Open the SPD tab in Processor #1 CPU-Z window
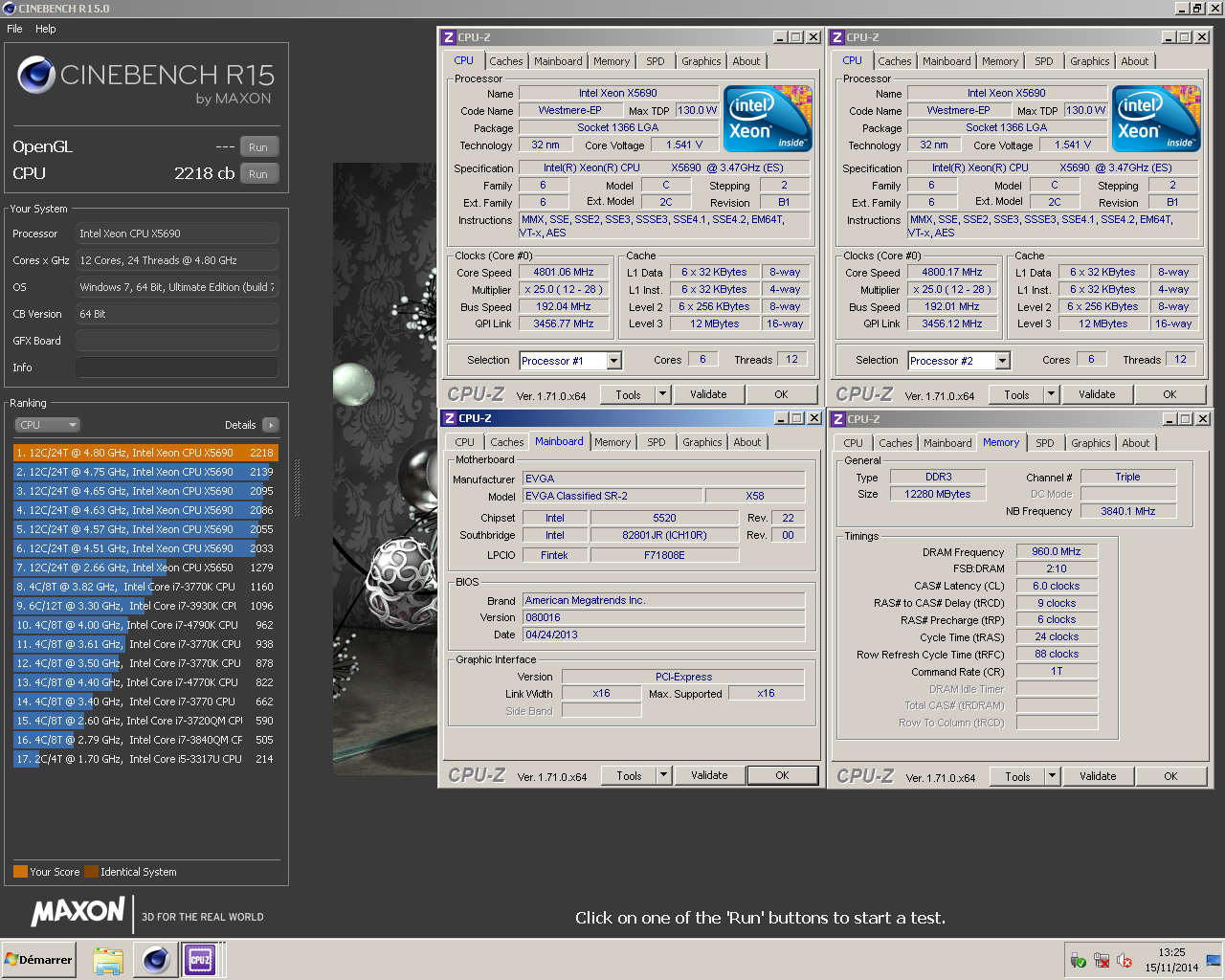The image size is (1225, 980). coord(656,61)
